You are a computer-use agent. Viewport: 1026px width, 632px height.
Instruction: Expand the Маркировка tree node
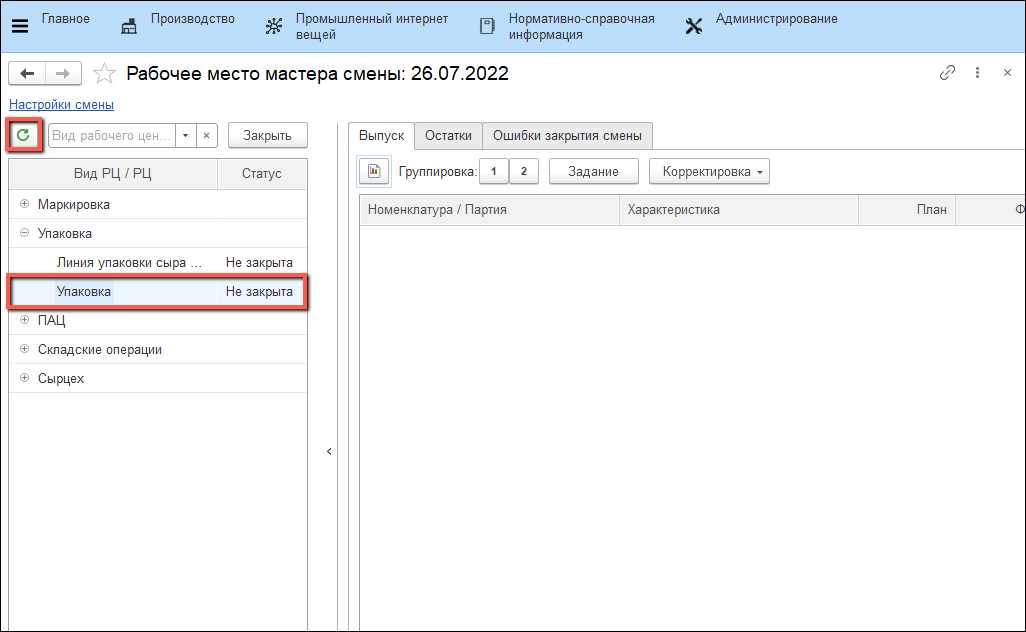point(24,204)
